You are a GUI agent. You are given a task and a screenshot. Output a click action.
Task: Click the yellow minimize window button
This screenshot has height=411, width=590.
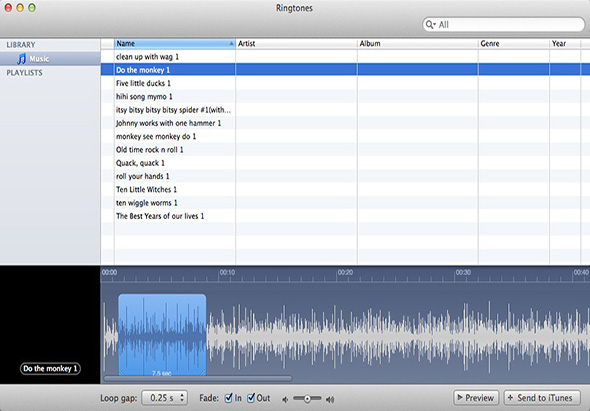pos(20,8)
